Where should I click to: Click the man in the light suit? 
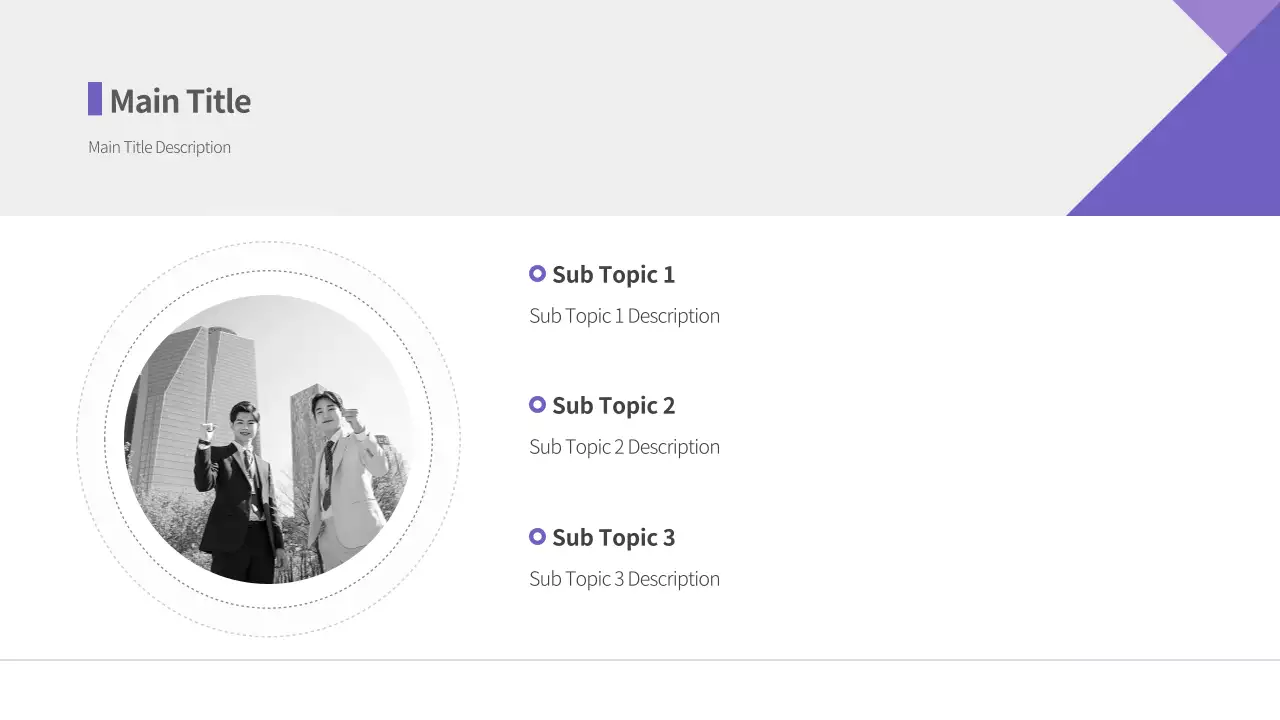(340, 480)
